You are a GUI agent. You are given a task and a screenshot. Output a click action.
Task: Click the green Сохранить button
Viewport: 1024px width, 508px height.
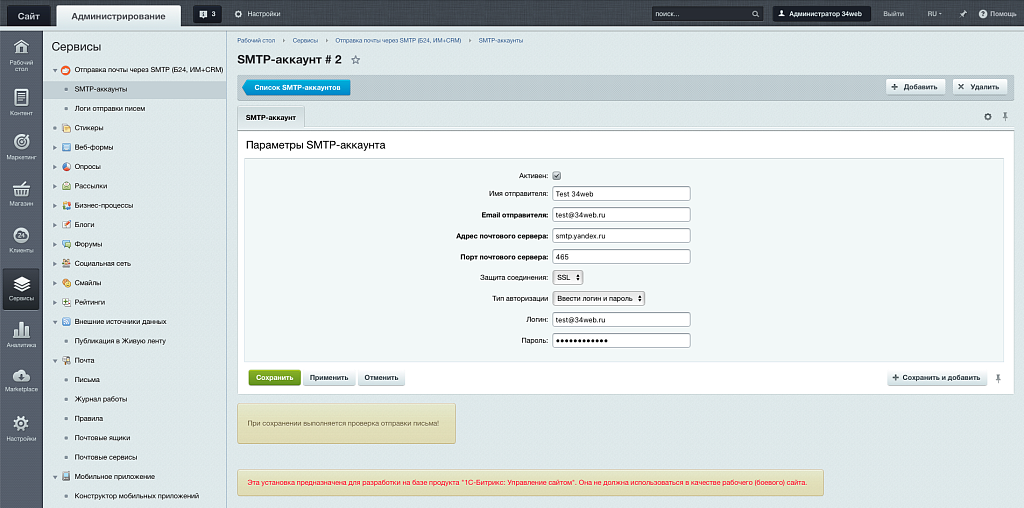coord(274,378)
